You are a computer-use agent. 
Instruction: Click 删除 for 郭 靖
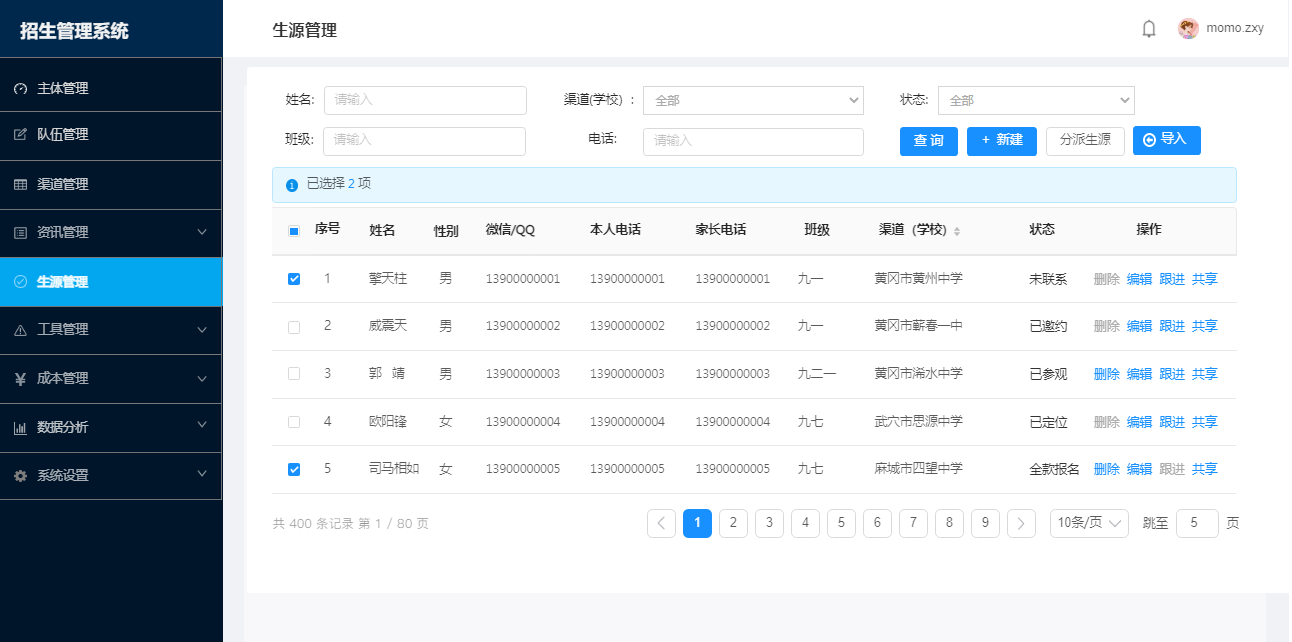point(1107,374)
